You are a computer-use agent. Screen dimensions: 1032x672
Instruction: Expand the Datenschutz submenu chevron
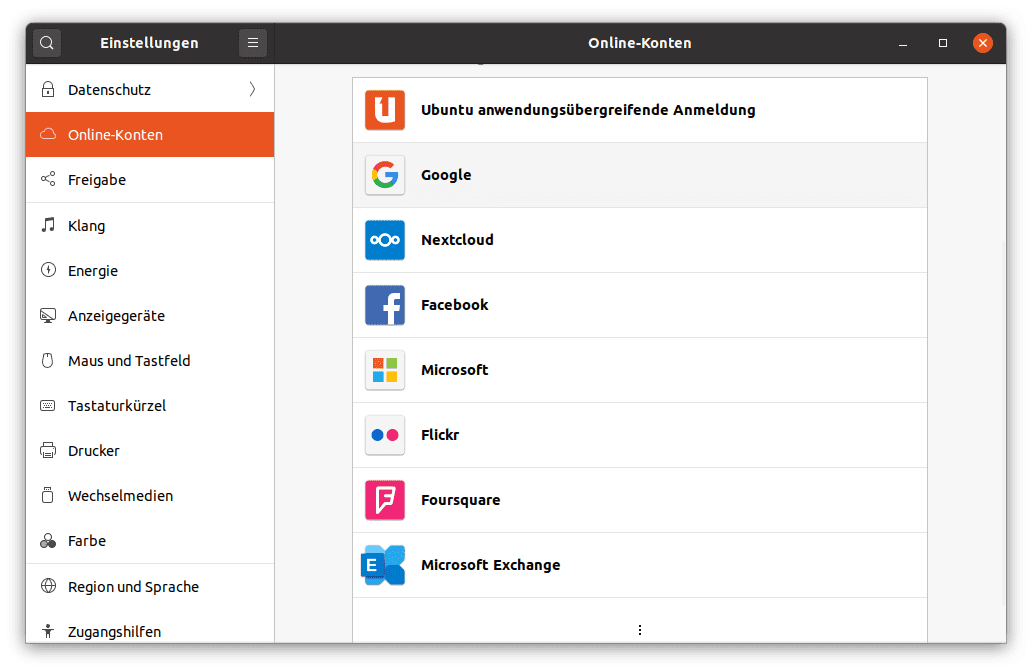252,90
